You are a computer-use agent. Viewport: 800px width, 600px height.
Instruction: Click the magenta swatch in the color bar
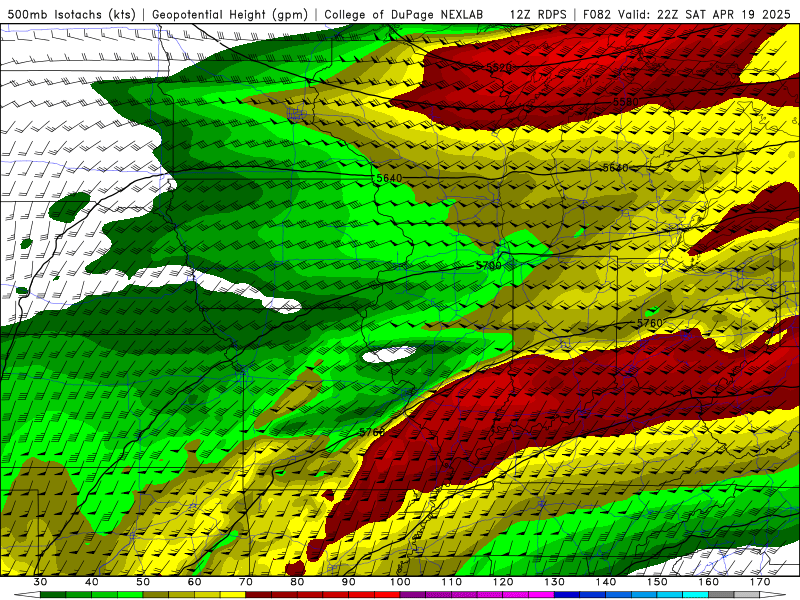(x=541, y=594)
